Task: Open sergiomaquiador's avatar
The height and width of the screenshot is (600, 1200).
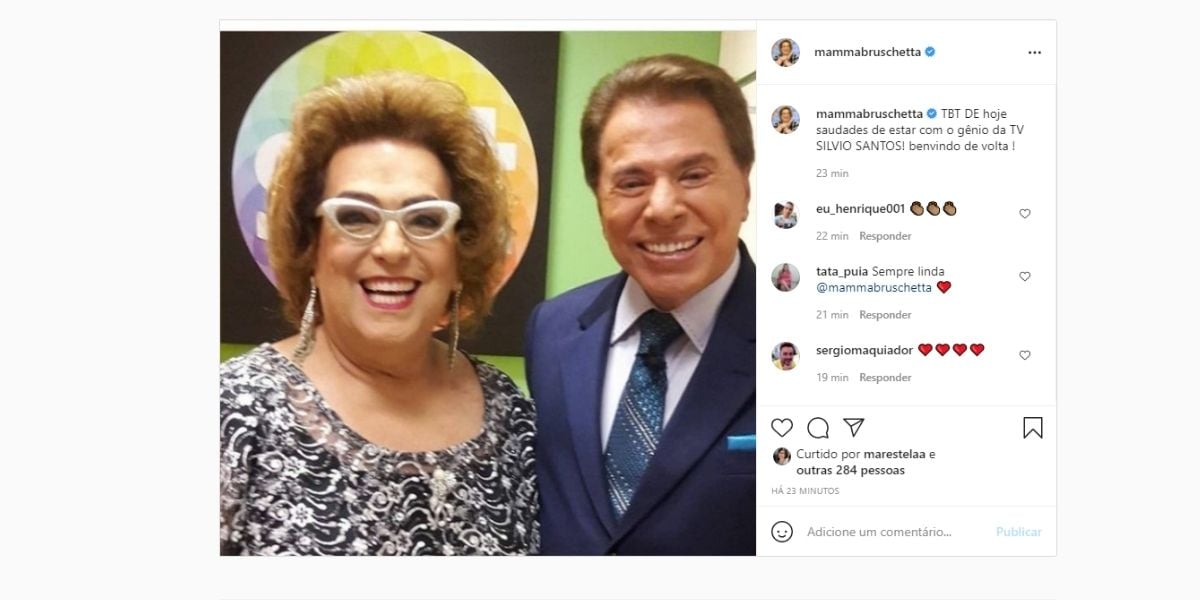Action: click(785, 356)
